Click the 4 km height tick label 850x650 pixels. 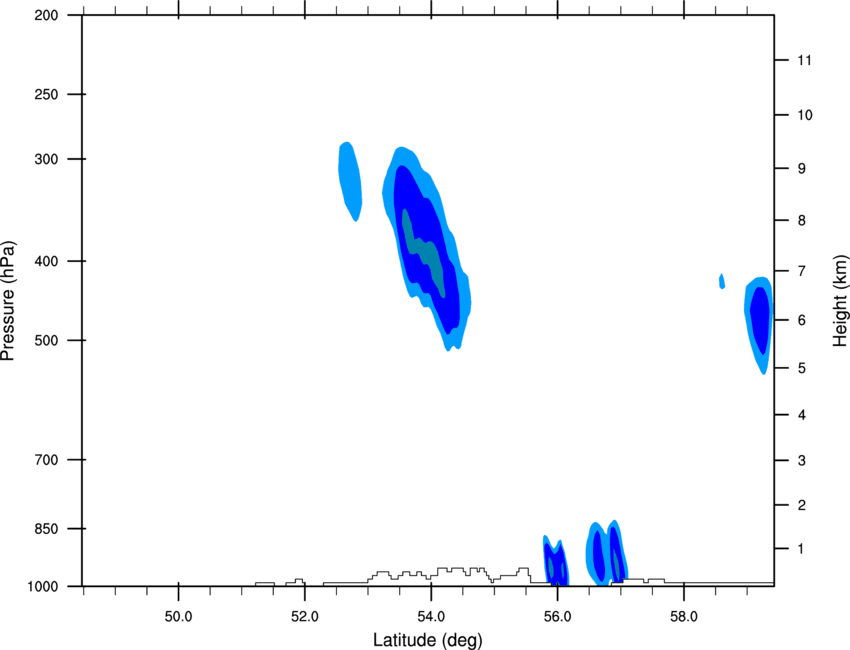(x=802, y=415)
